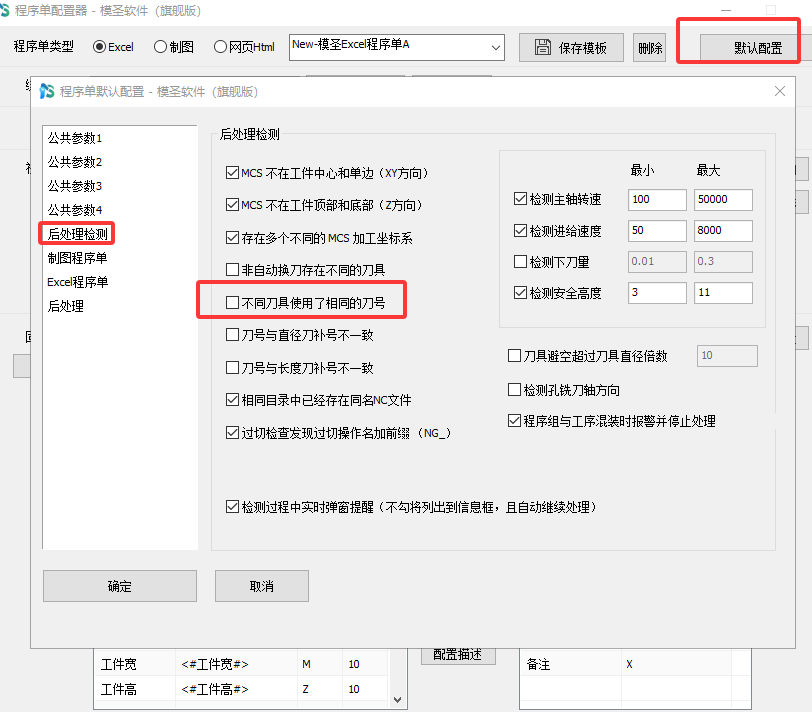The height and width of the screenshot is (712, 812).
Task: Toggle 检测过程中实时弹窗提醒 checkbox
Action: [x=232, y=506]
